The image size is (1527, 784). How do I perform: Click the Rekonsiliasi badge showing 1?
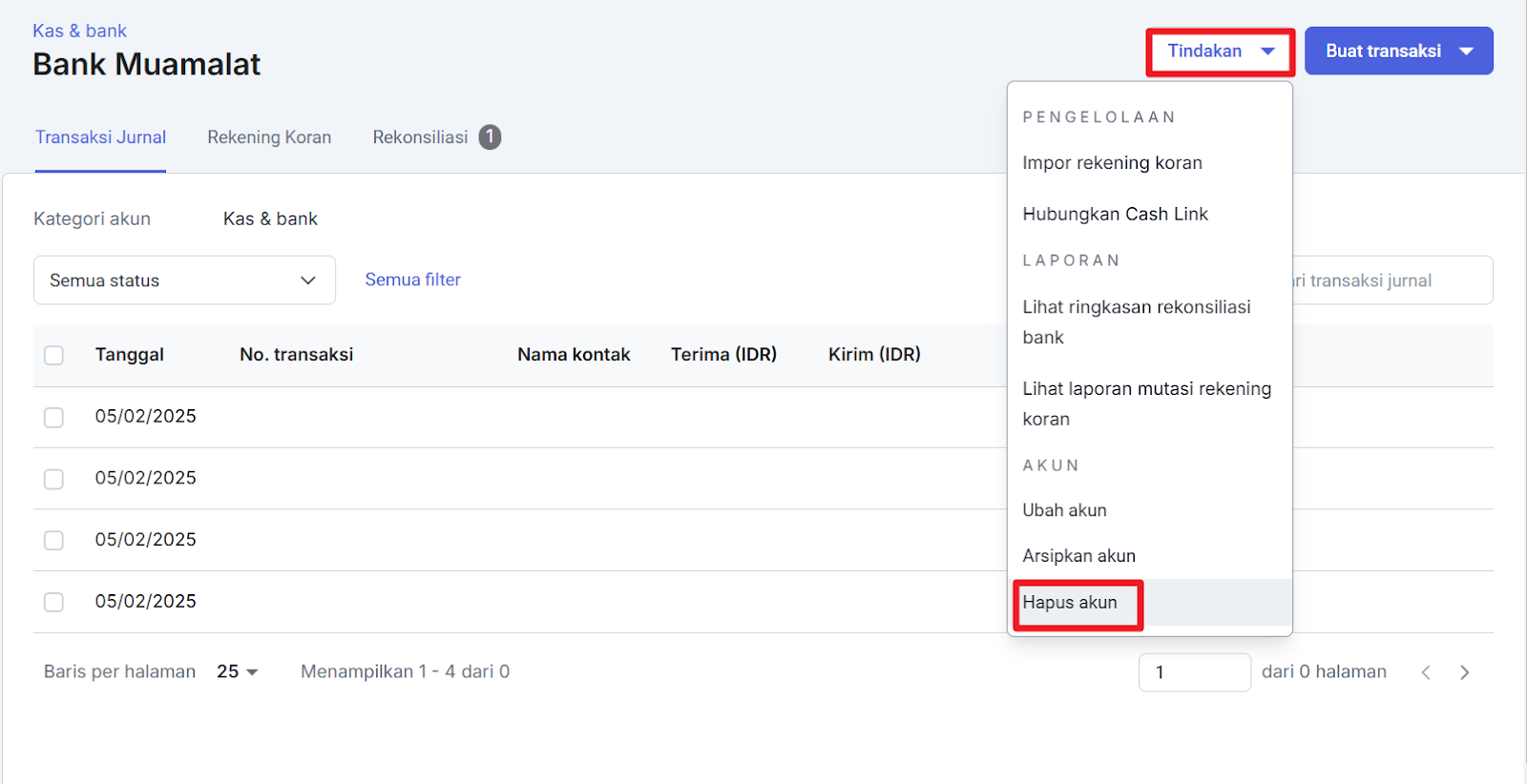tap(490, 137)
